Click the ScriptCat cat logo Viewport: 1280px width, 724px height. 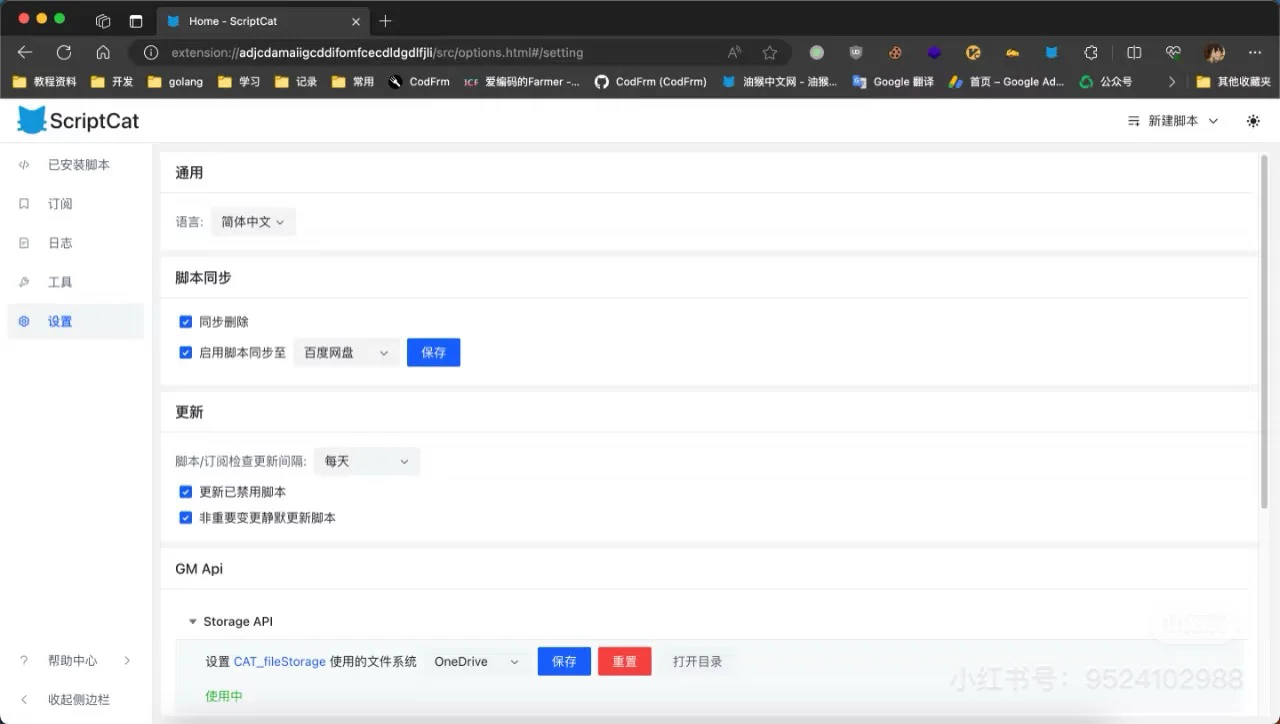coord(32,121)
